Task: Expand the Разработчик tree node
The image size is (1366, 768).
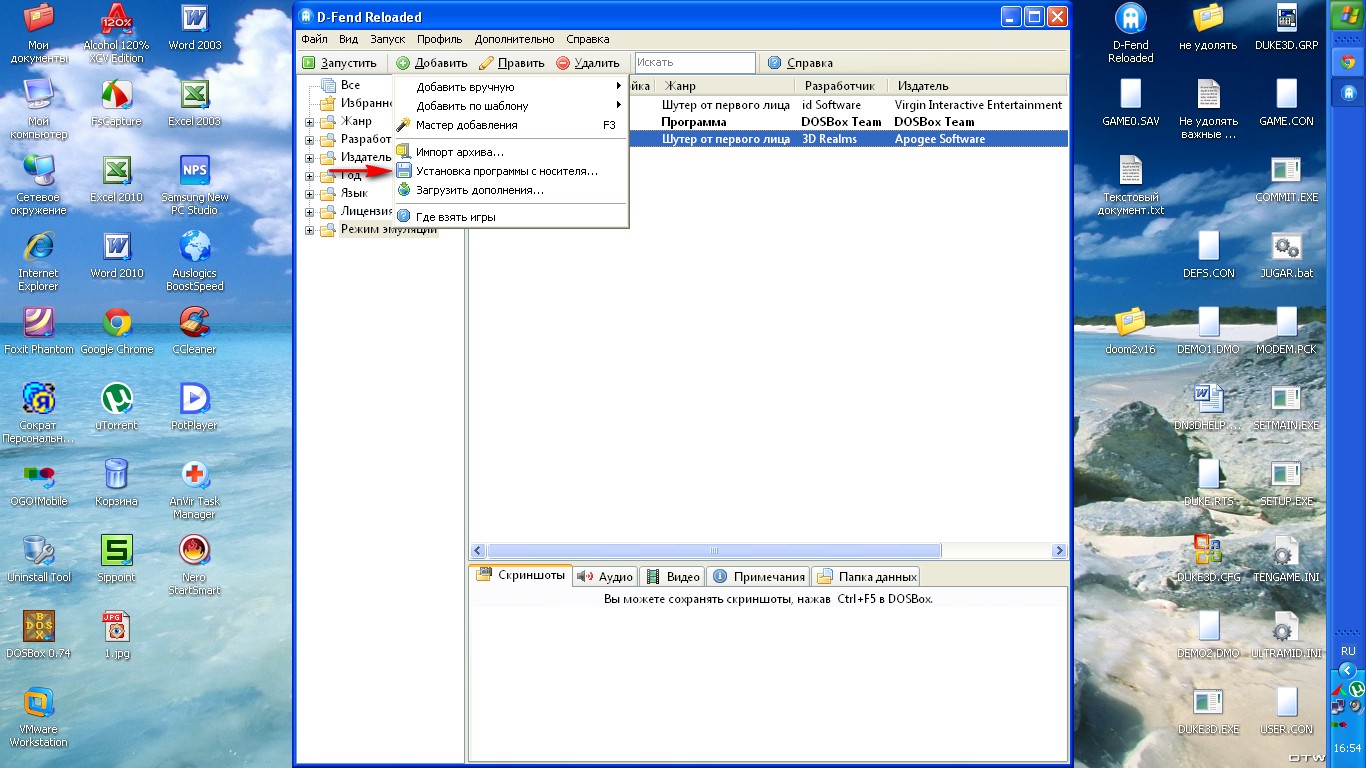Action: point(310,140)
